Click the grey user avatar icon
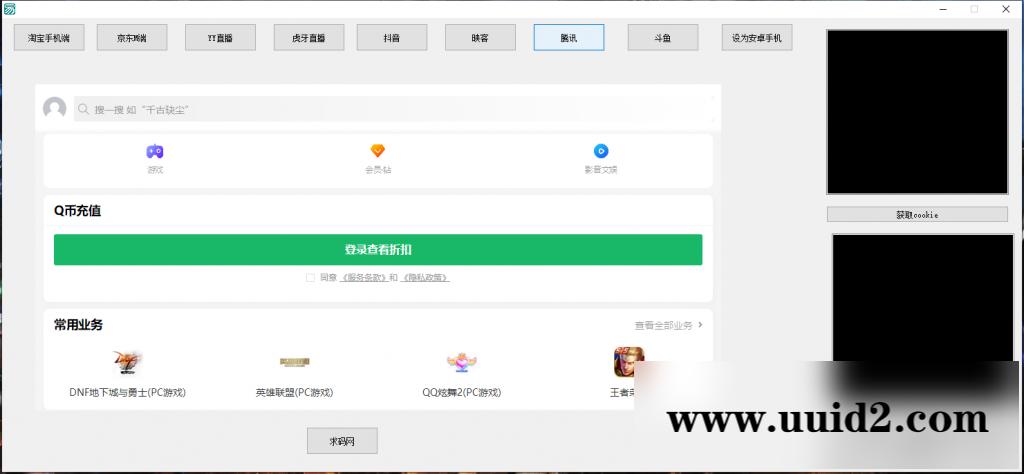1024x474 pixels. coord(55,108)
